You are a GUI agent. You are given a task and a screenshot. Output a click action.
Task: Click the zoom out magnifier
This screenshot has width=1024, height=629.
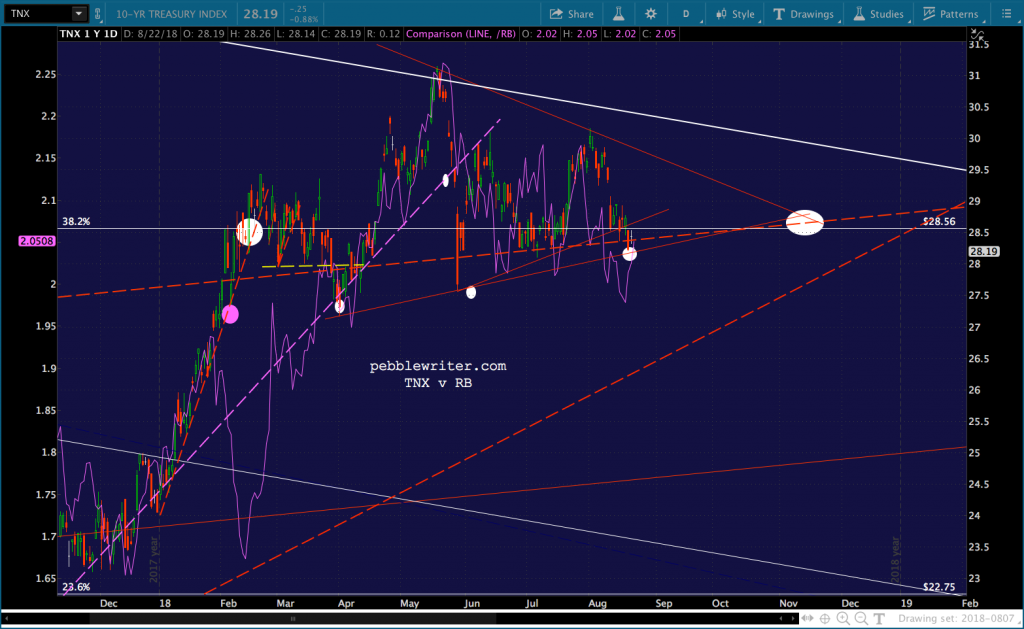861,618
